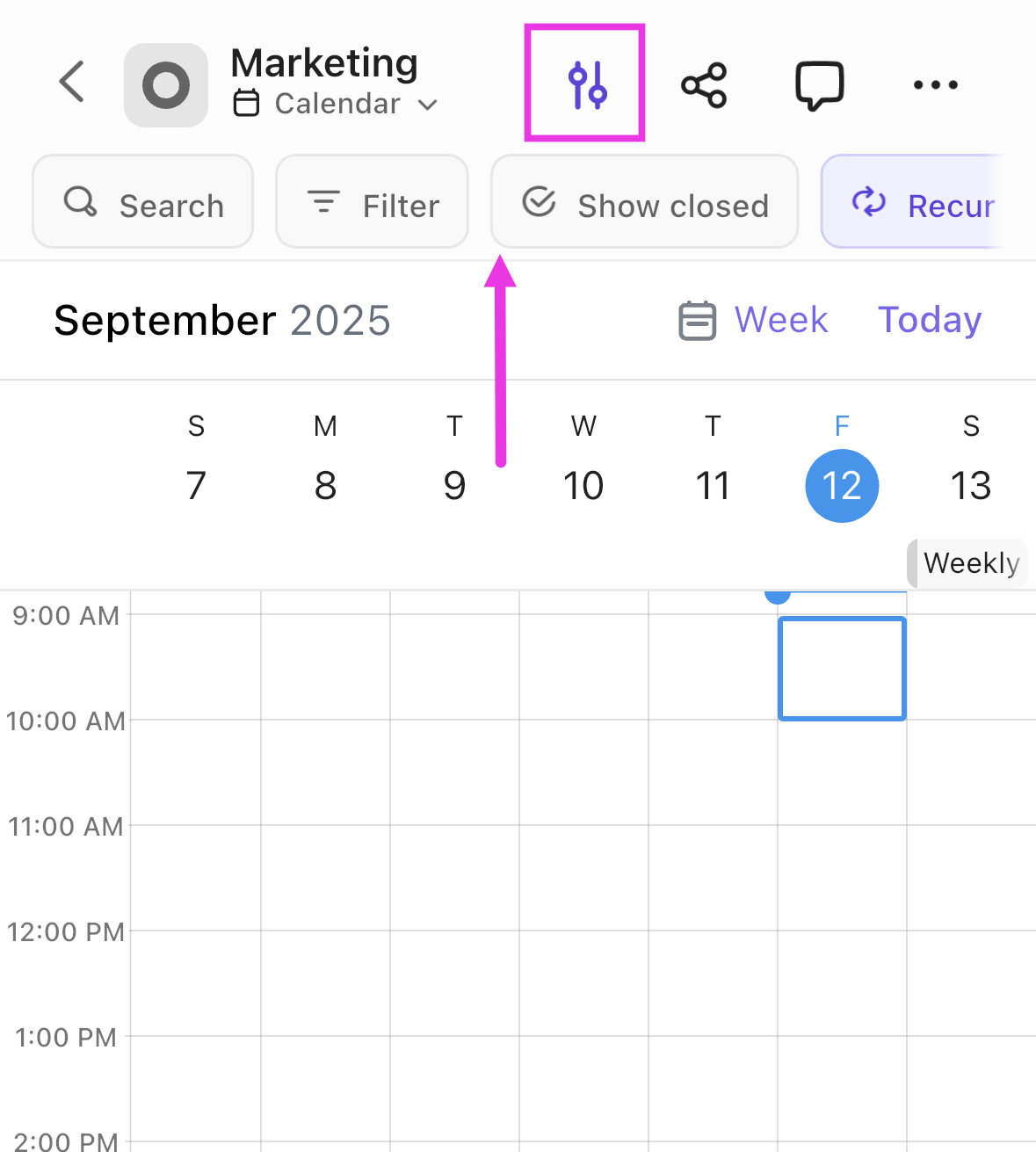Toggle Show closed tasks
1036x1152 pixels.
click(x=643, y=203)
